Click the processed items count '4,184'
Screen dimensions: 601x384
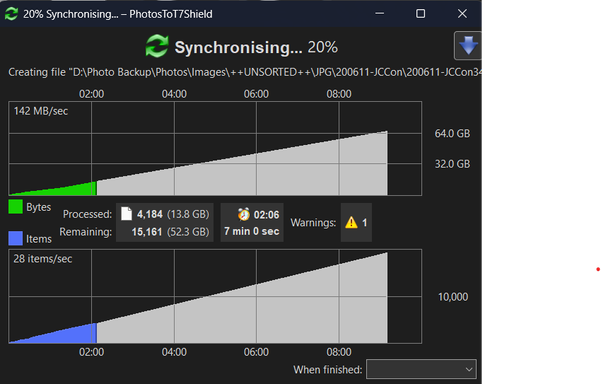pos(149,214)
